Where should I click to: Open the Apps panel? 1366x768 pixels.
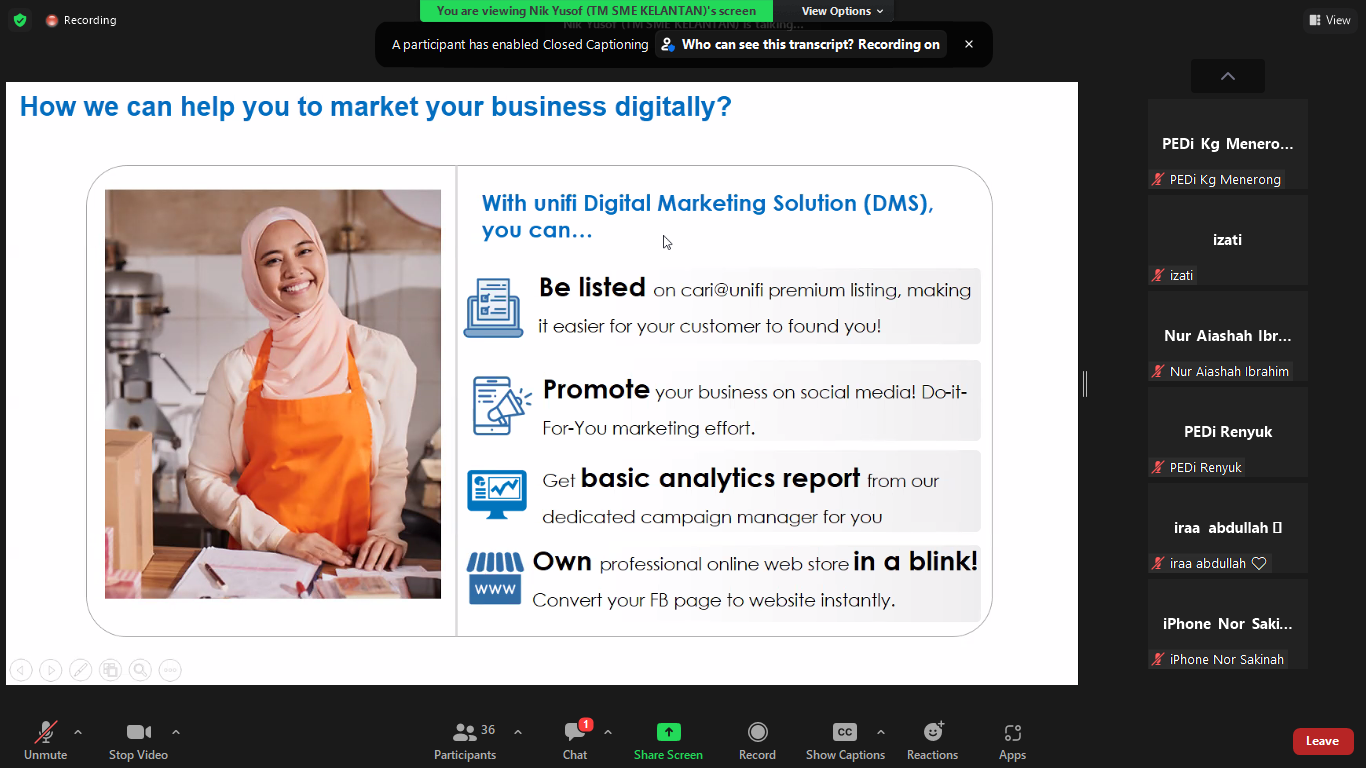1012,741
